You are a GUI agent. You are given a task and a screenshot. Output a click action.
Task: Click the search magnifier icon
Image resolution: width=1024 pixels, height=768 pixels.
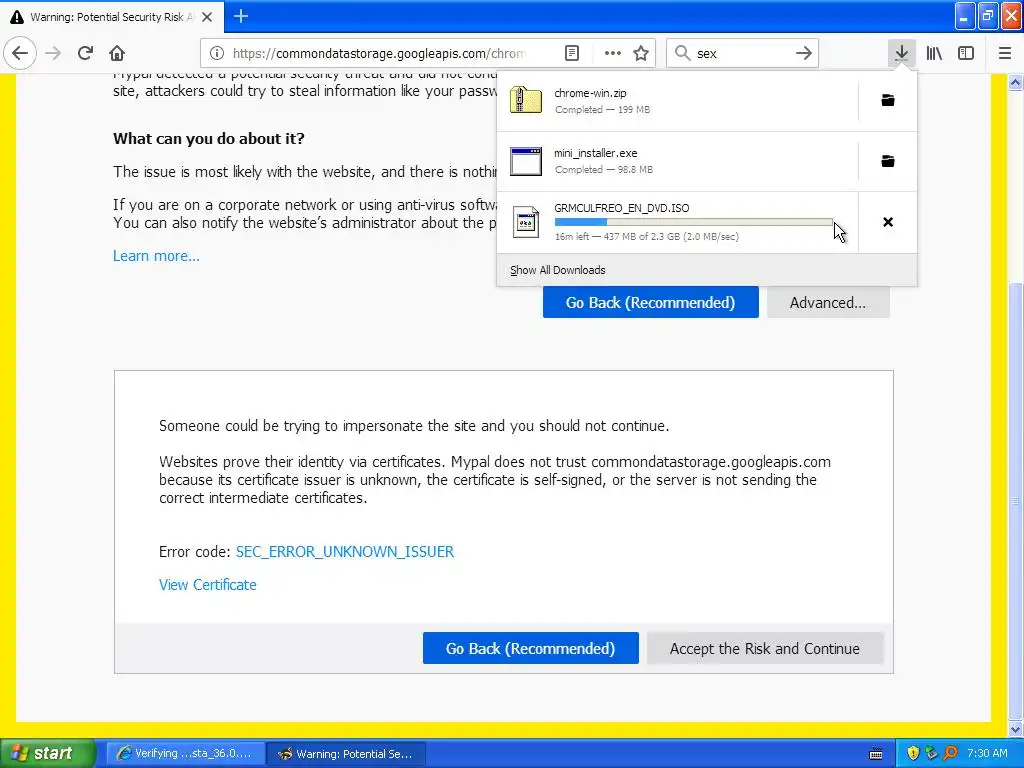[682, 53]
